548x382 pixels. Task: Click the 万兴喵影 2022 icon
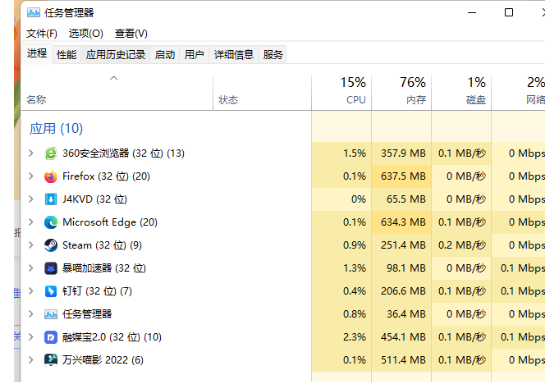pyautogui.click(x=51, y=360)
